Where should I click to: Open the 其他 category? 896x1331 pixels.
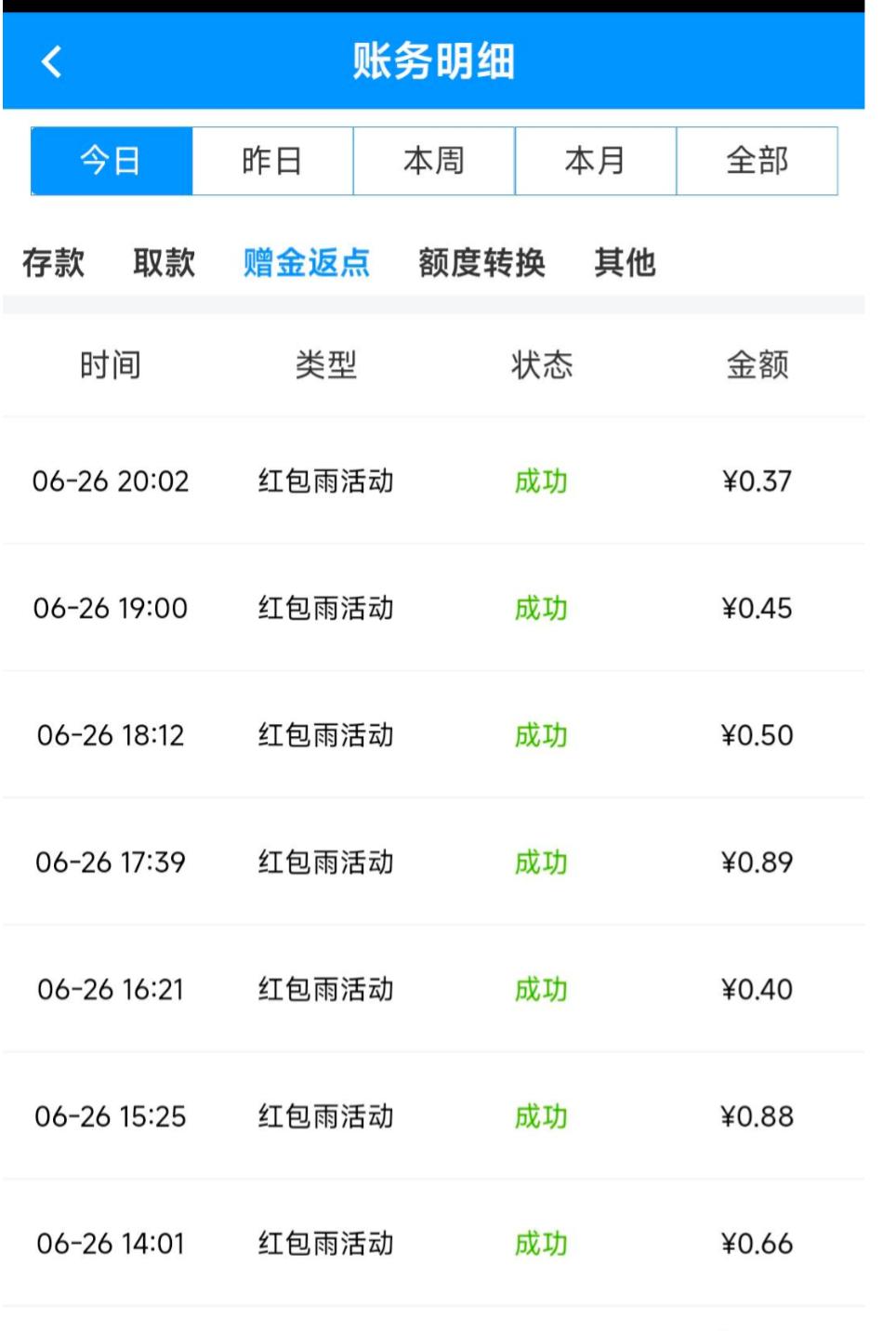pos(625,263)
